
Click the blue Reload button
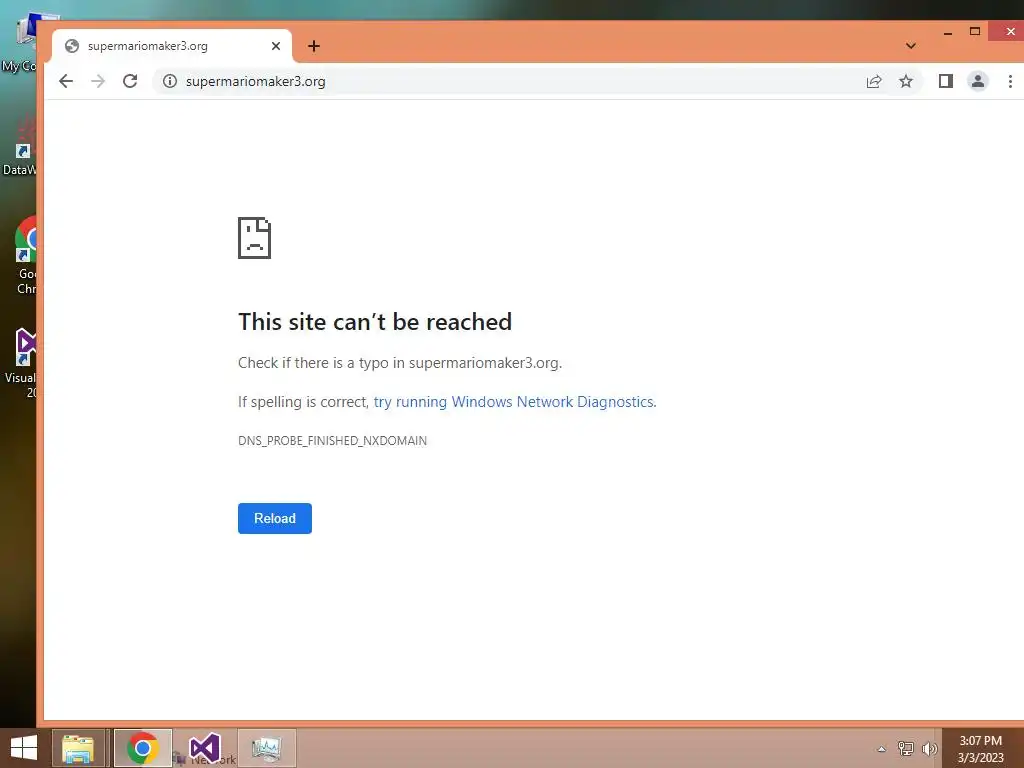(x=275, y=519)
